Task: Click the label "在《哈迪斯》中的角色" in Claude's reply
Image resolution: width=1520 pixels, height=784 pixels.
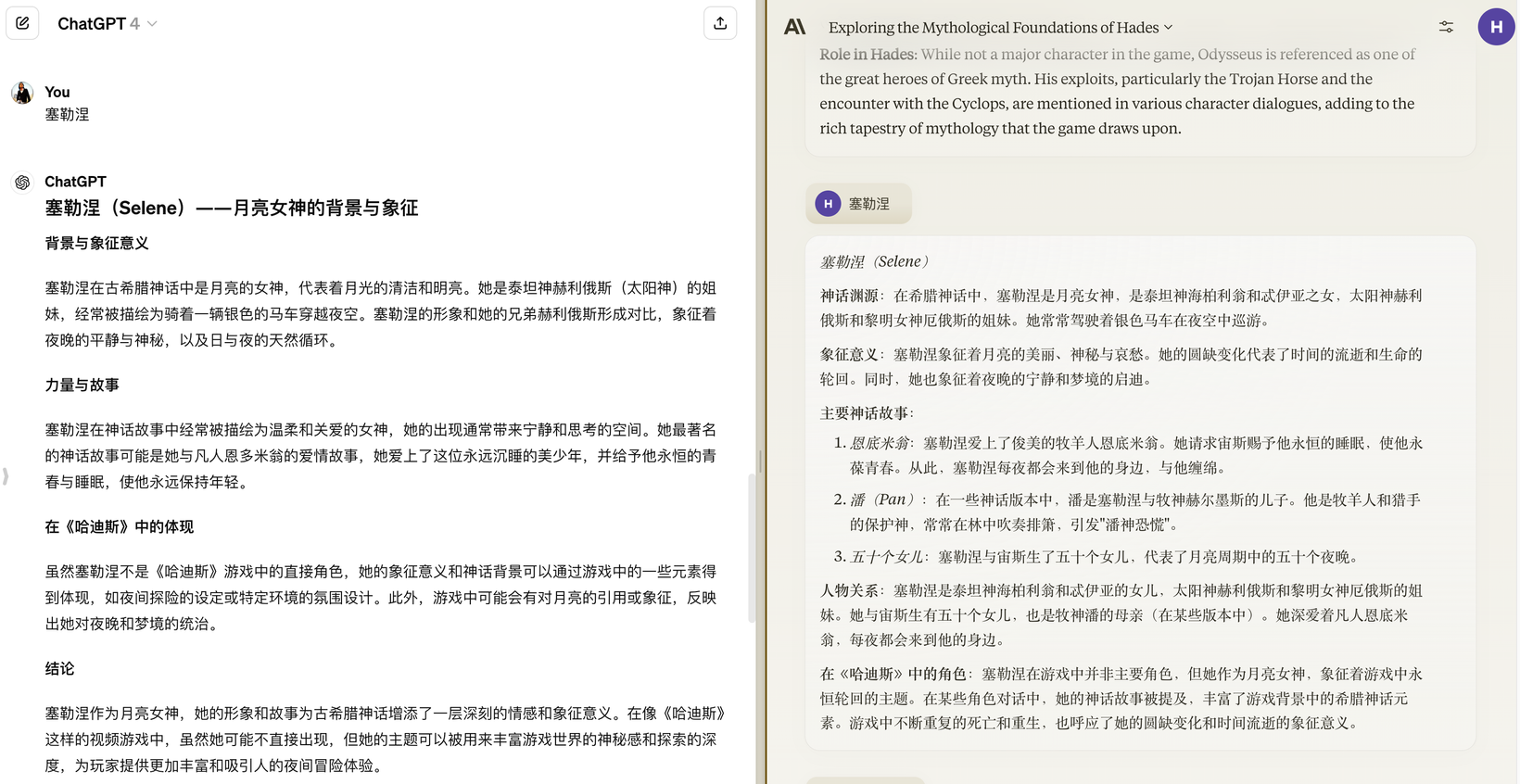Action: [894, 675]
